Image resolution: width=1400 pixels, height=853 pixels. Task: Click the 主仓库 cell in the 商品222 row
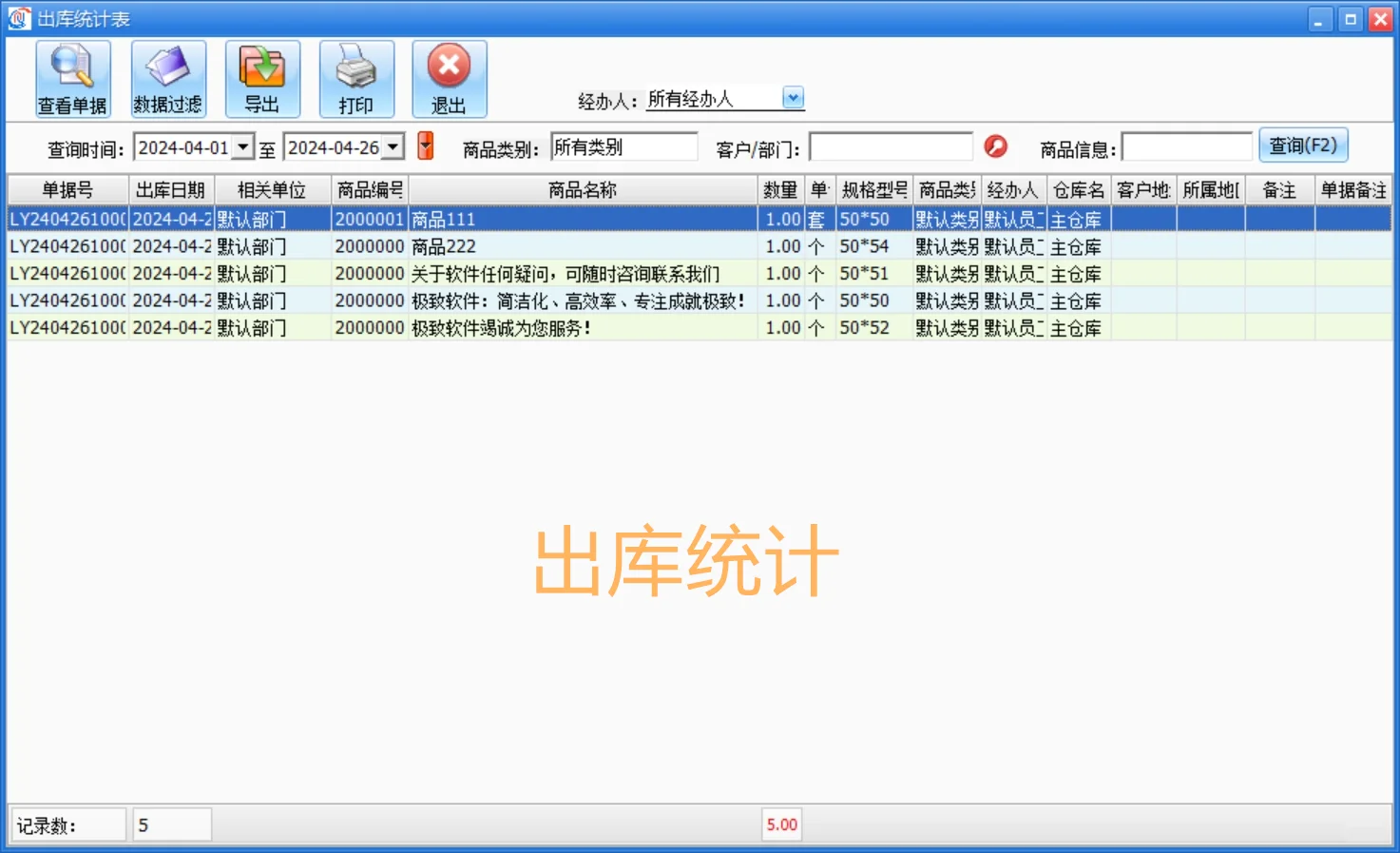point(1079,246)
